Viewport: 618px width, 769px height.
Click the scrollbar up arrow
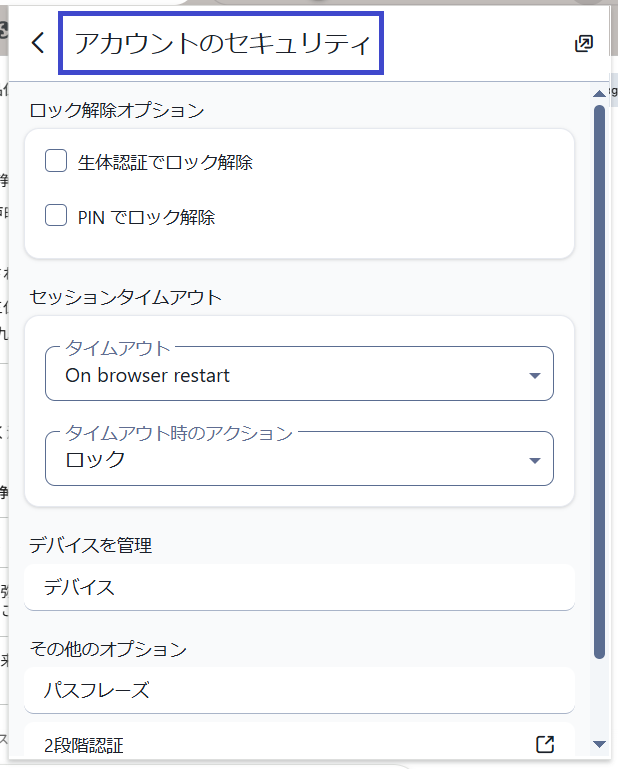599,93
